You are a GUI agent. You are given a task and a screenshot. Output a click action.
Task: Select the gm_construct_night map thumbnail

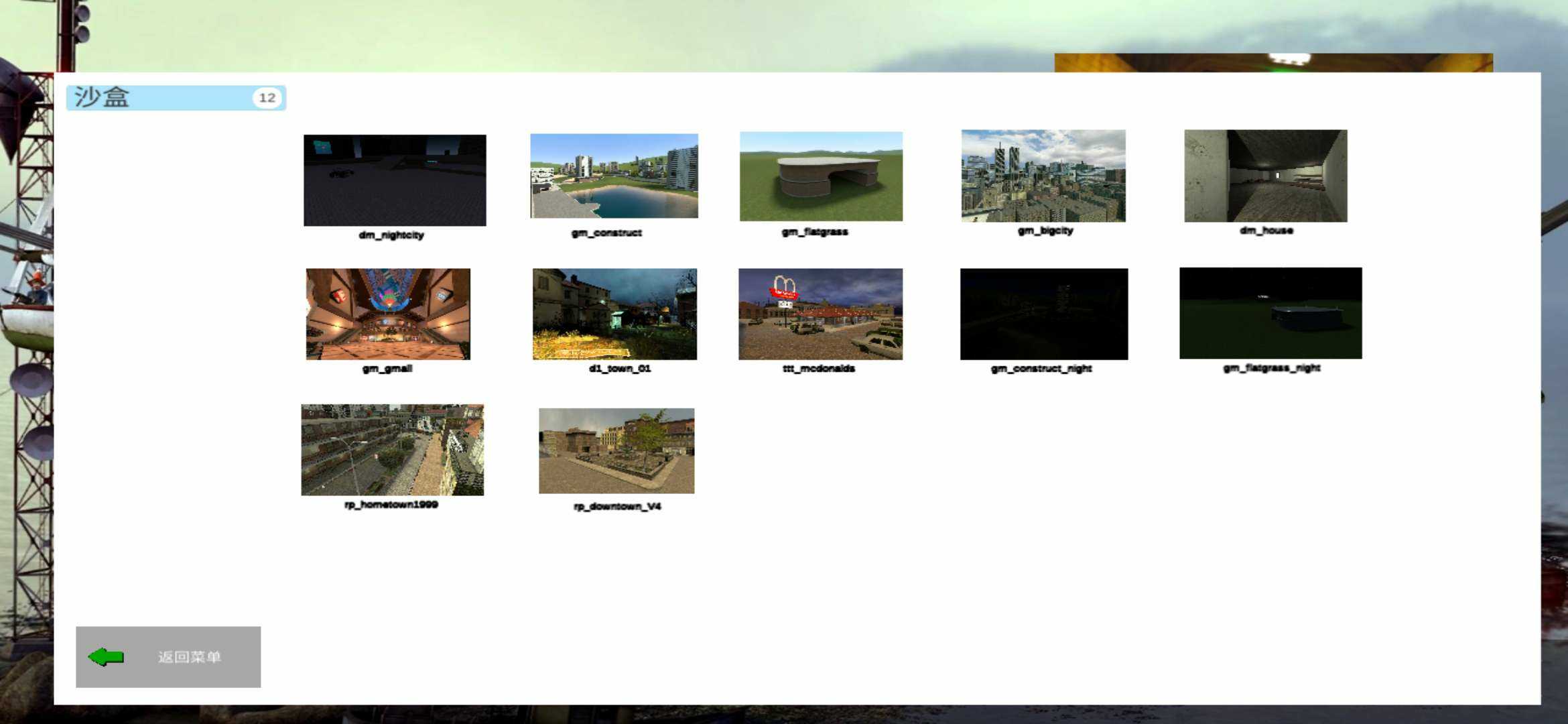tap(1044, 314)
